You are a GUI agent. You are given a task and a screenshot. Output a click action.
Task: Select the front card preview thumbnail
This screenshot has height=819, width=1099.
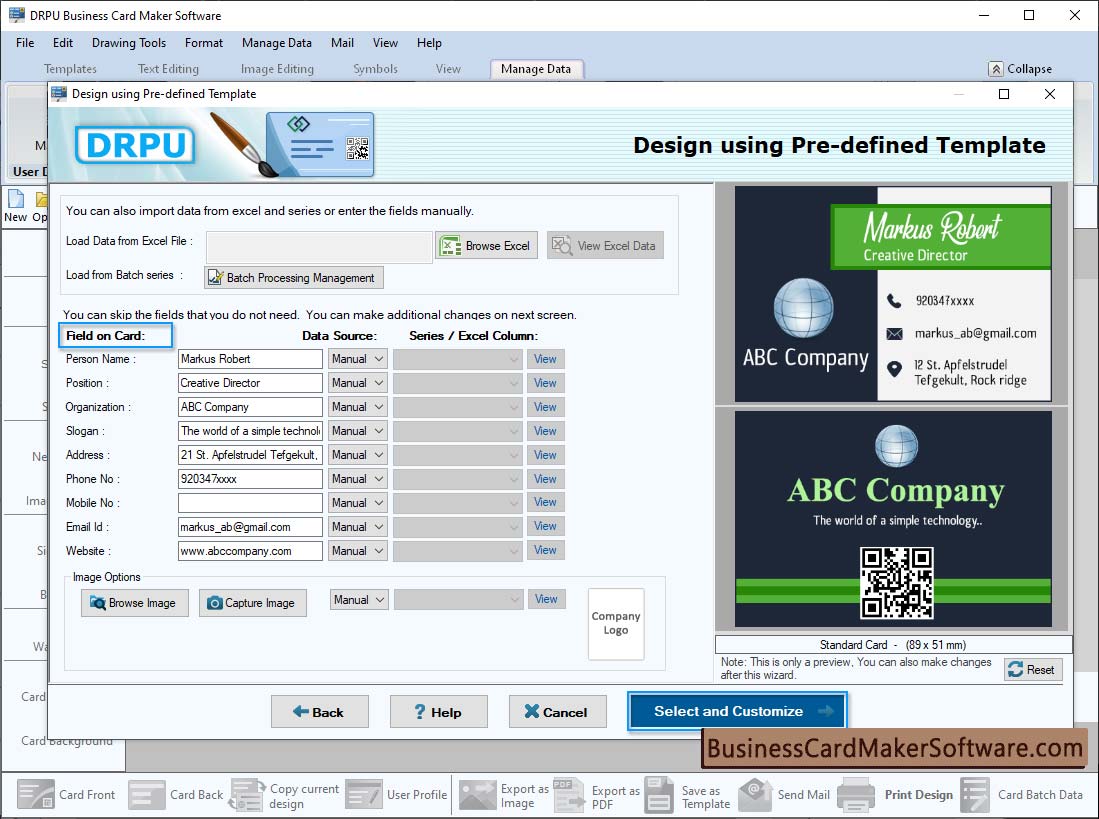[892, 294]
